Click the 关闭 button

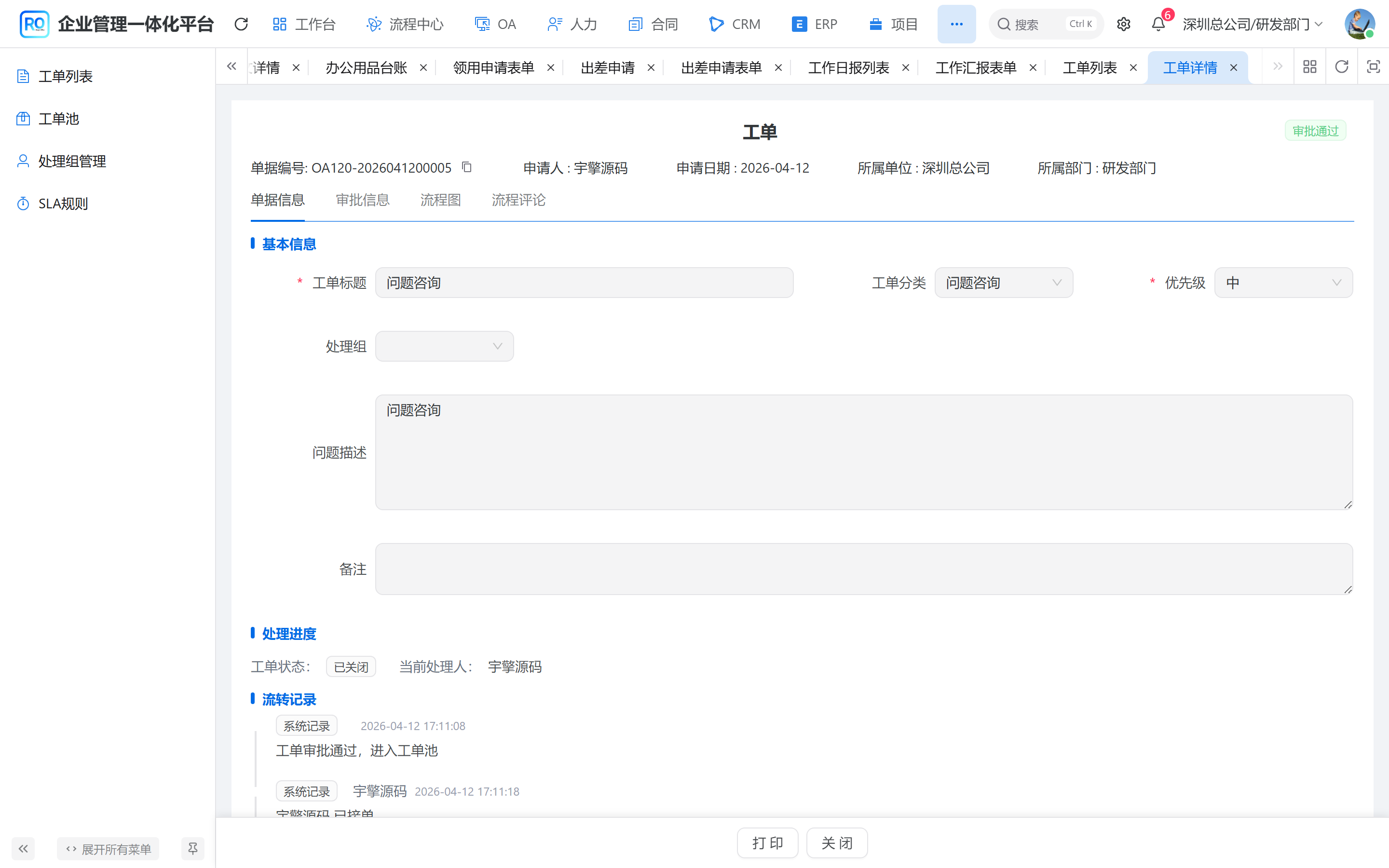837,843
